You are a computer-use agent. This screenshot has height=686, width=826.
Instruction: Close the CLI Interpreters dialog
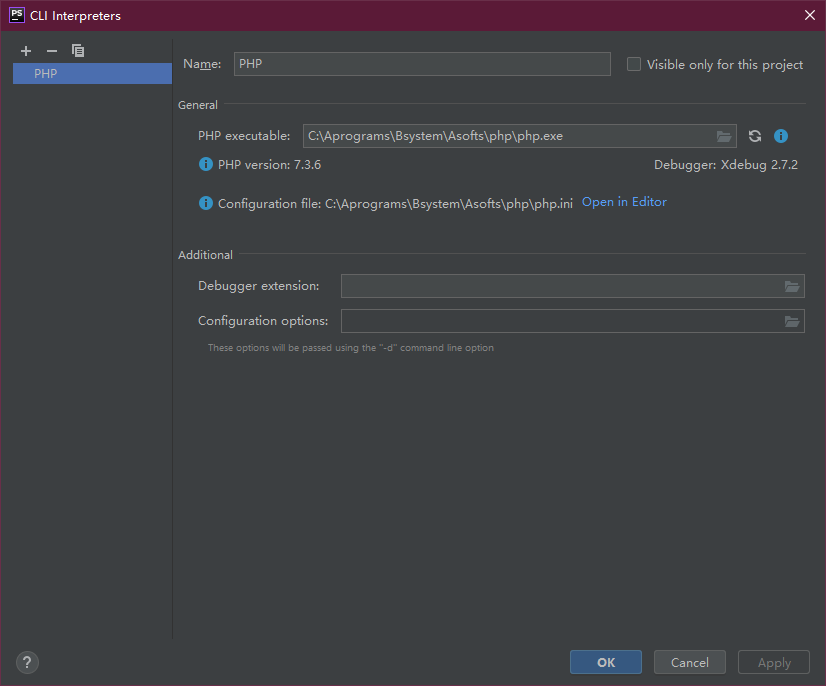tap(810, 15)
